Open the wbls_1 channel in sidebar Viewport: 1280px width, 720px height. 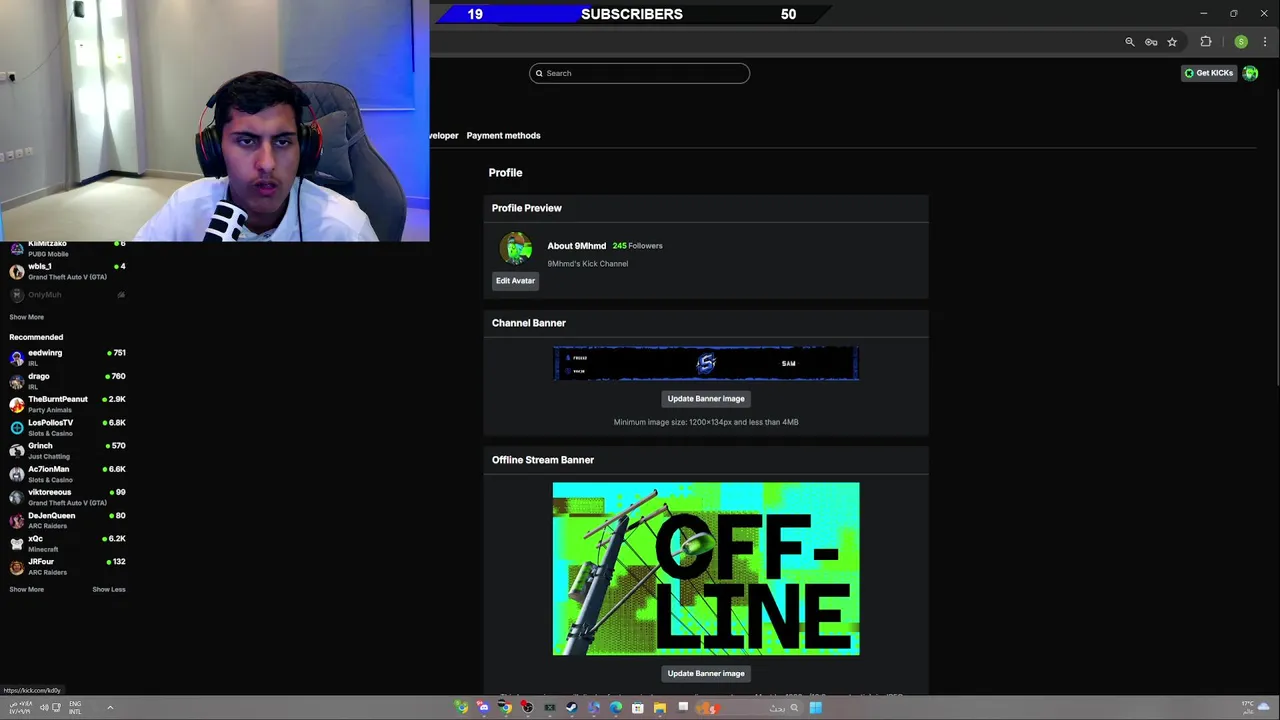[x=66, y=271]
